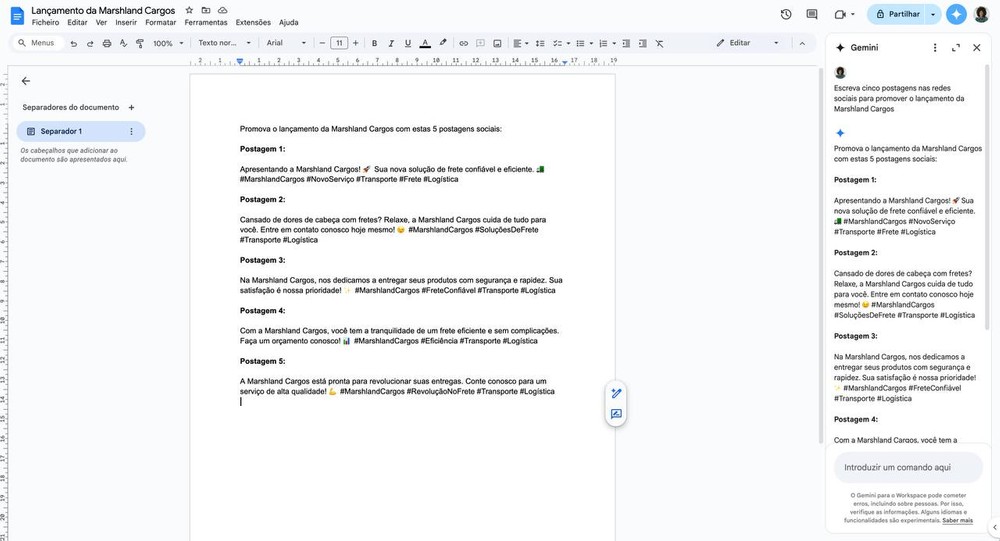Pick text color
The height and width of the screenshot is (541, 1000).
[x=425, y=43]
